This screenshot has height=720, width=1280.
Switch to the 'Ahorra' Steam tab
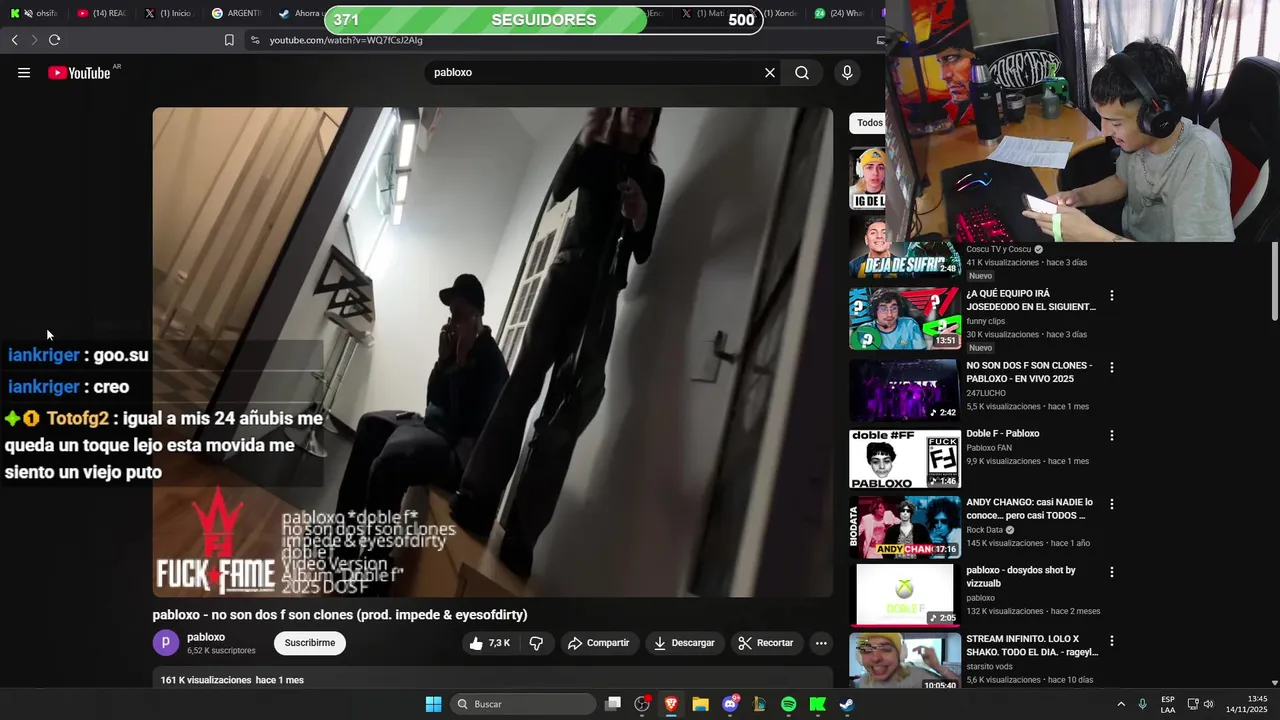click(298, 13)
